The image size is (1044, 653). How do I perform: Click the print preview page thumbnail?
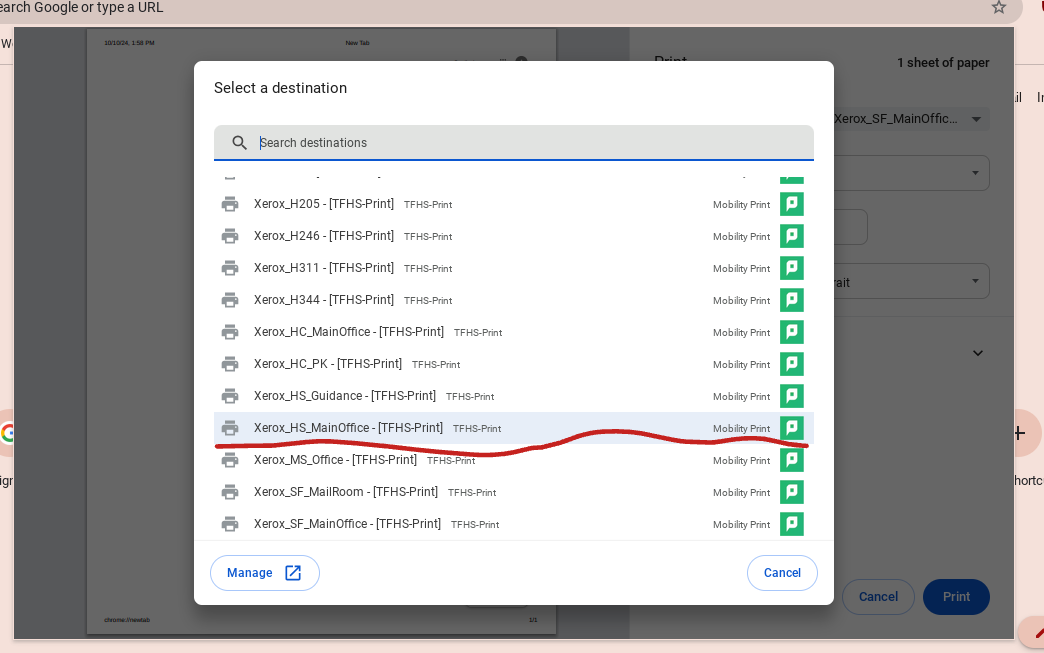coord(321,331)
